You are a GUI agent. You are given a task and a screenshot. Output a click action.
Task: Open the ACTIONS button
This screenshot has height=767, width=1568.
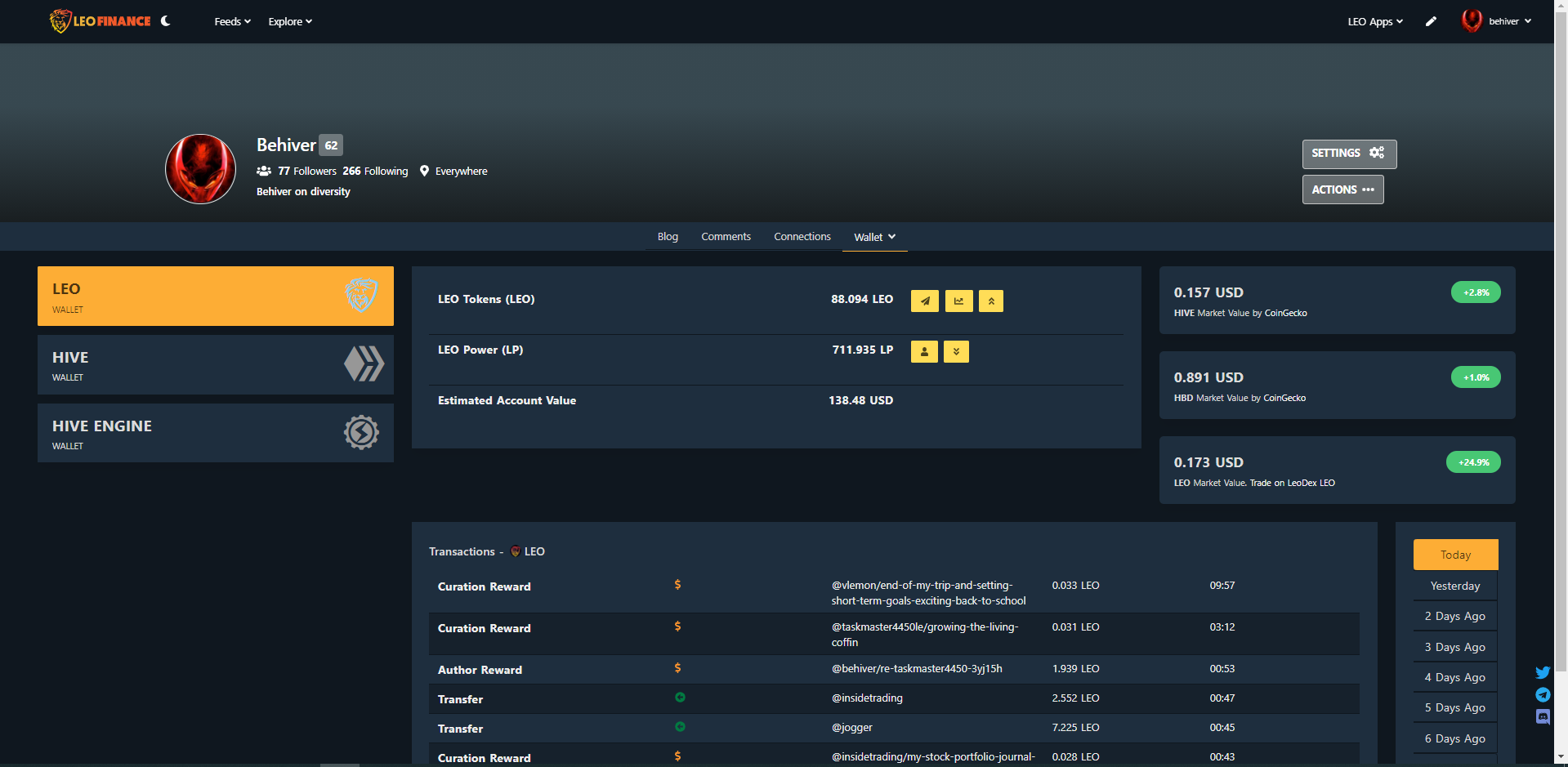click(x=1342, y=190)
